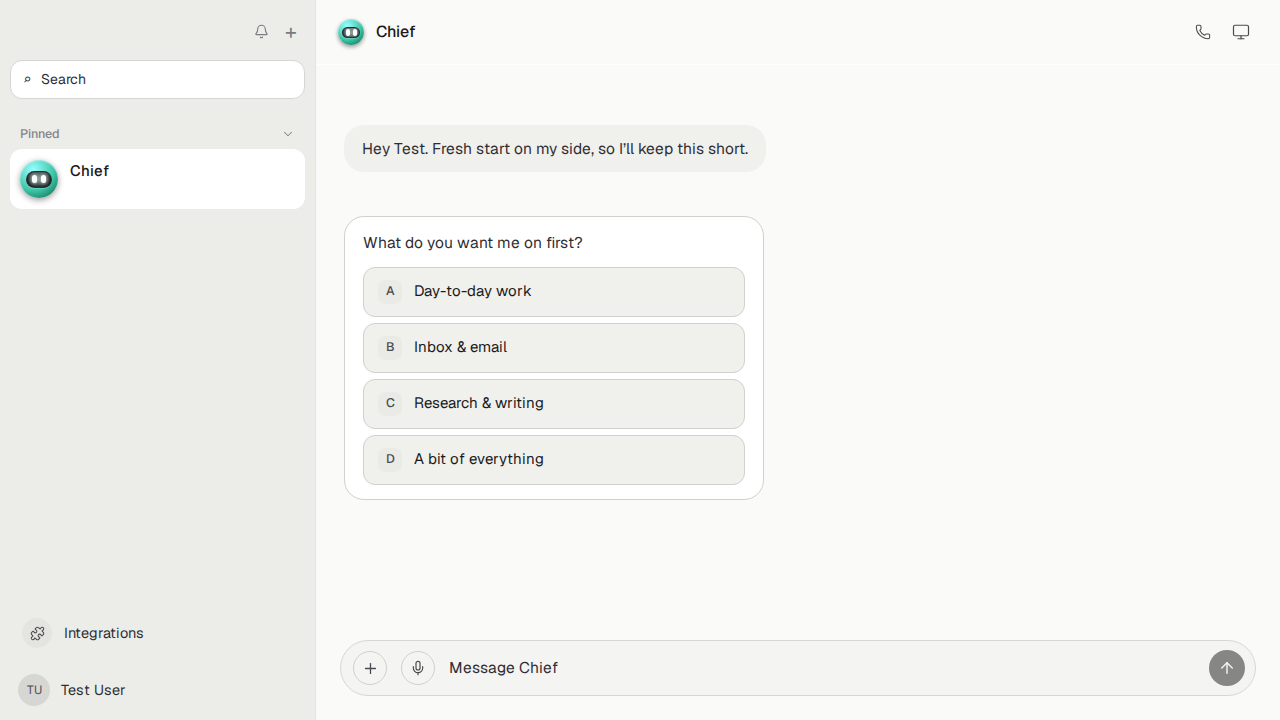This screenshot has height=720, width=1280.
Task: Pick option C Research & writing
Action: pyautogui.click(x=554, y=404)
